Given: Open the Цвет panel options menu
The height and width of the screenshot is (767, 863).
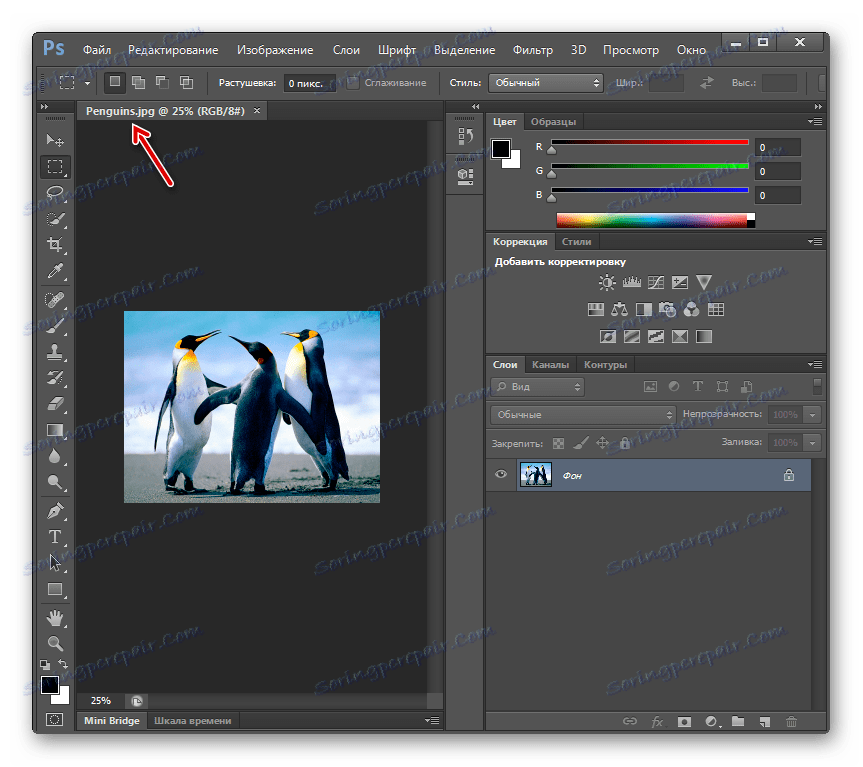Looking at the screenshot, I should [x=815, y=121].
